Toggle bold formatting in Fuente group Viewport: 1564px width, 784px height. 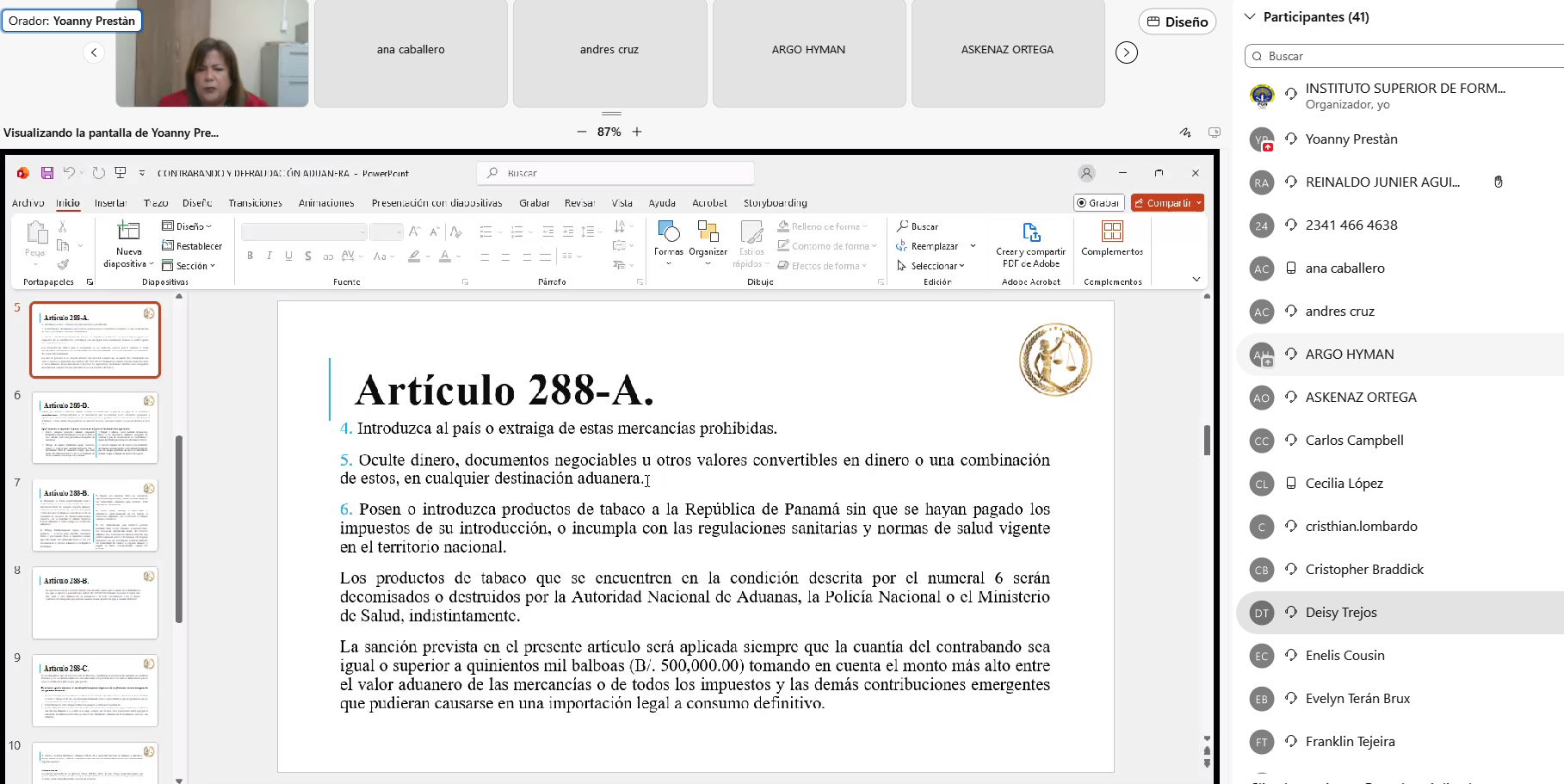(x=250, y=256)
